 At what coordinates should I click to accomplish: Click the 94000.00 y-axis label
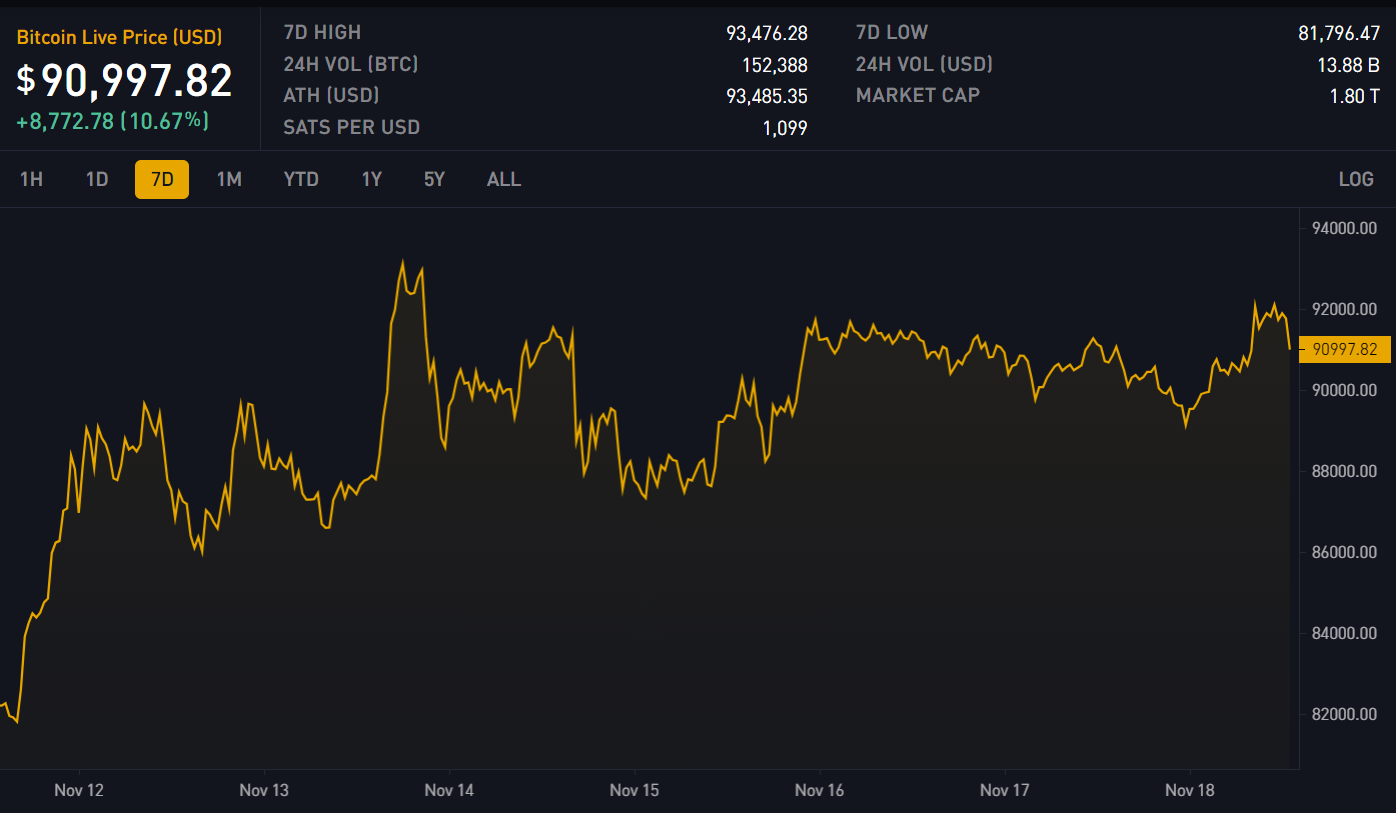[1344, 229]
